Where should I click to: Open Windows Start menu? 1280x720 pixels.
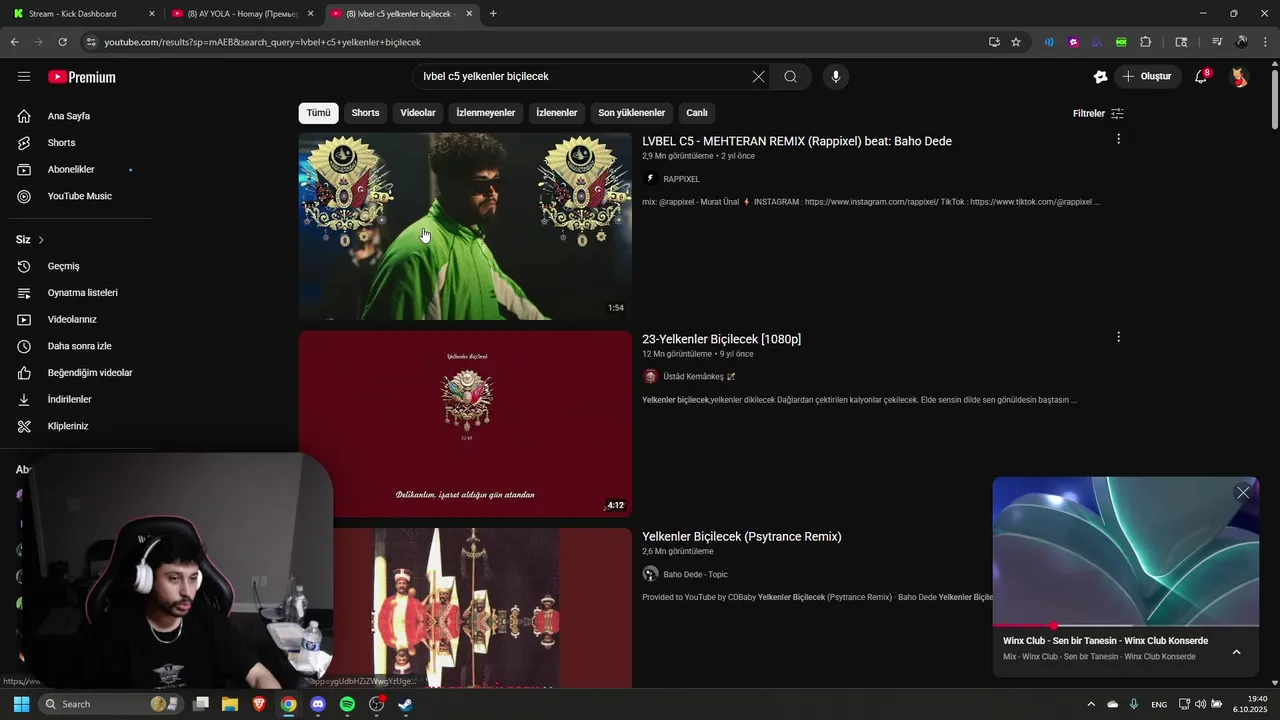click(x=21, y=704)
